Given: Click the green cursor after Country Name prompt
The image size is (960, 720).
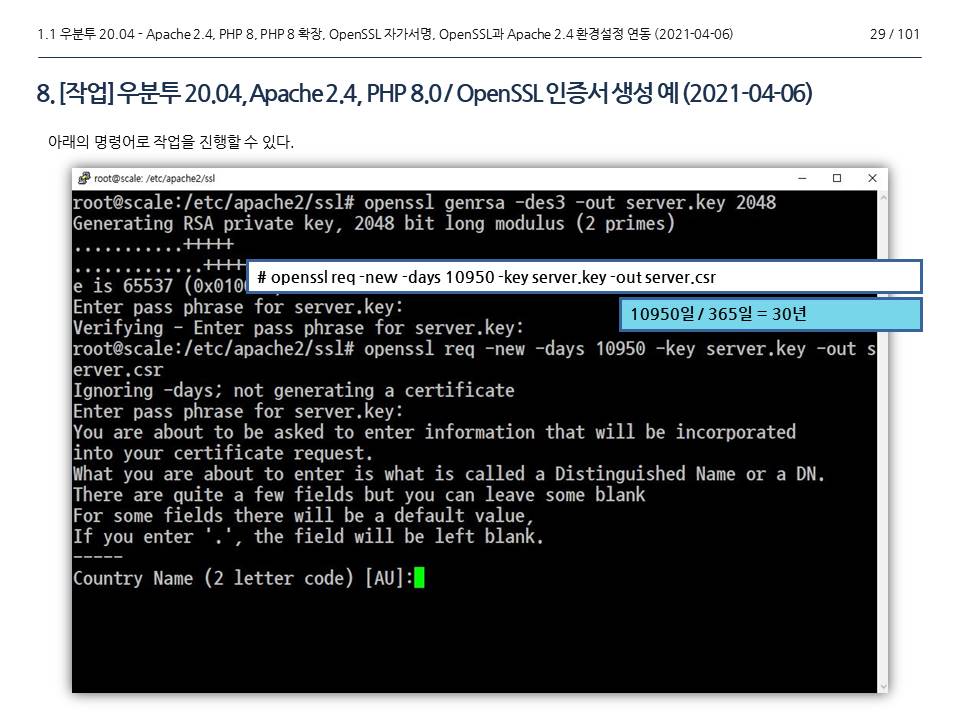Looking at the screenshot, I should [x=419, y=577].
